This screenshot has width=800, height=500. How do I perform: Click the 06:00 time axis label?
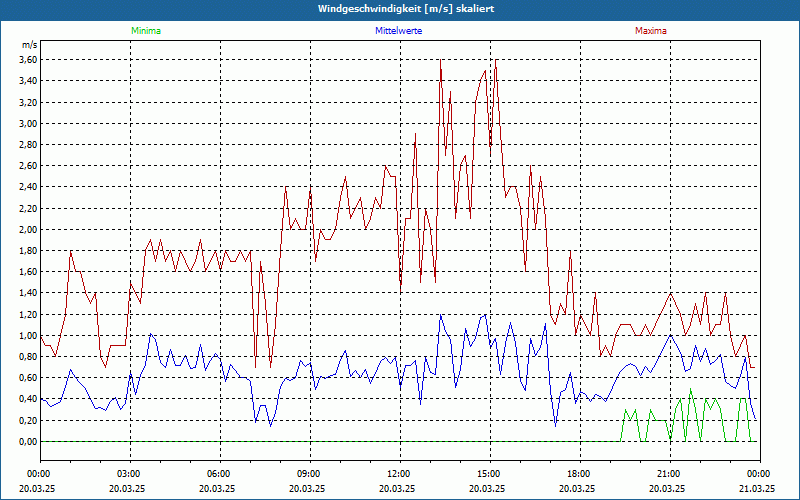point(220,474)
